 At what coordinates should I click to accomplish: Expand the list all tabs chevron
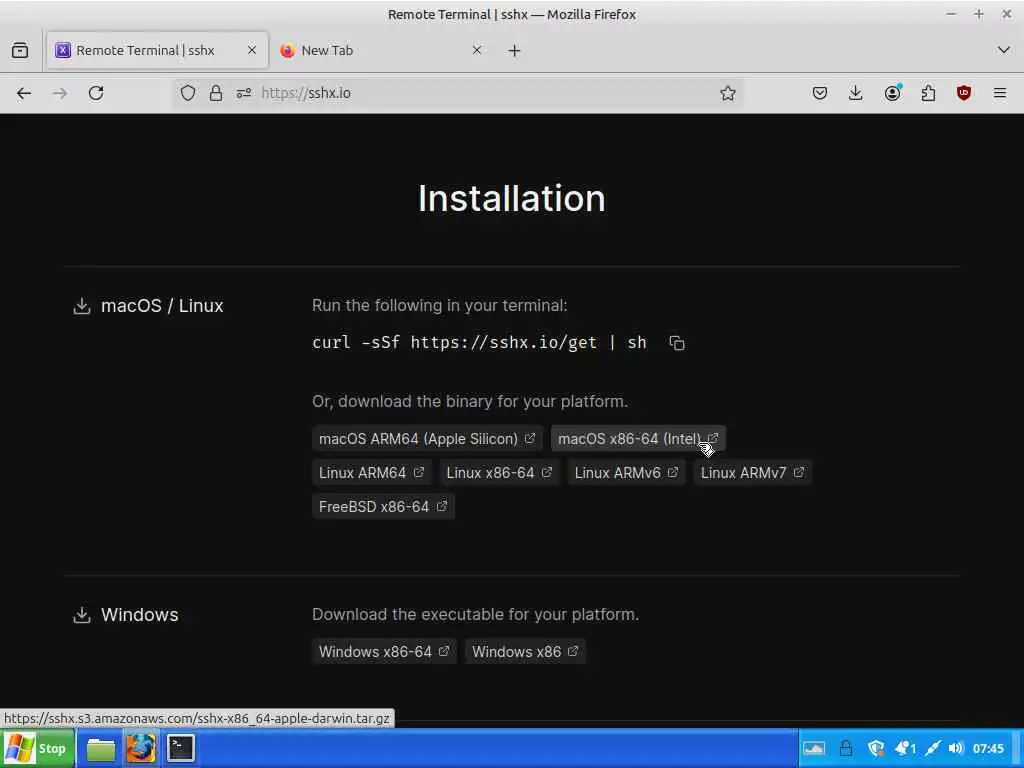point(1004,50)
